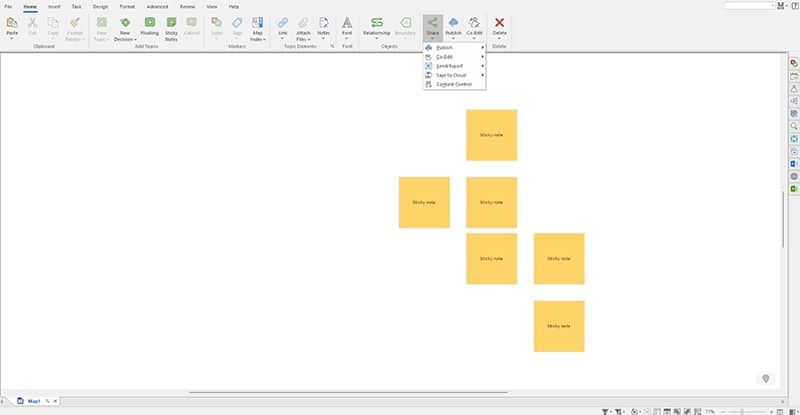Click the Link icon in Topic Elements

click(282, 22)
